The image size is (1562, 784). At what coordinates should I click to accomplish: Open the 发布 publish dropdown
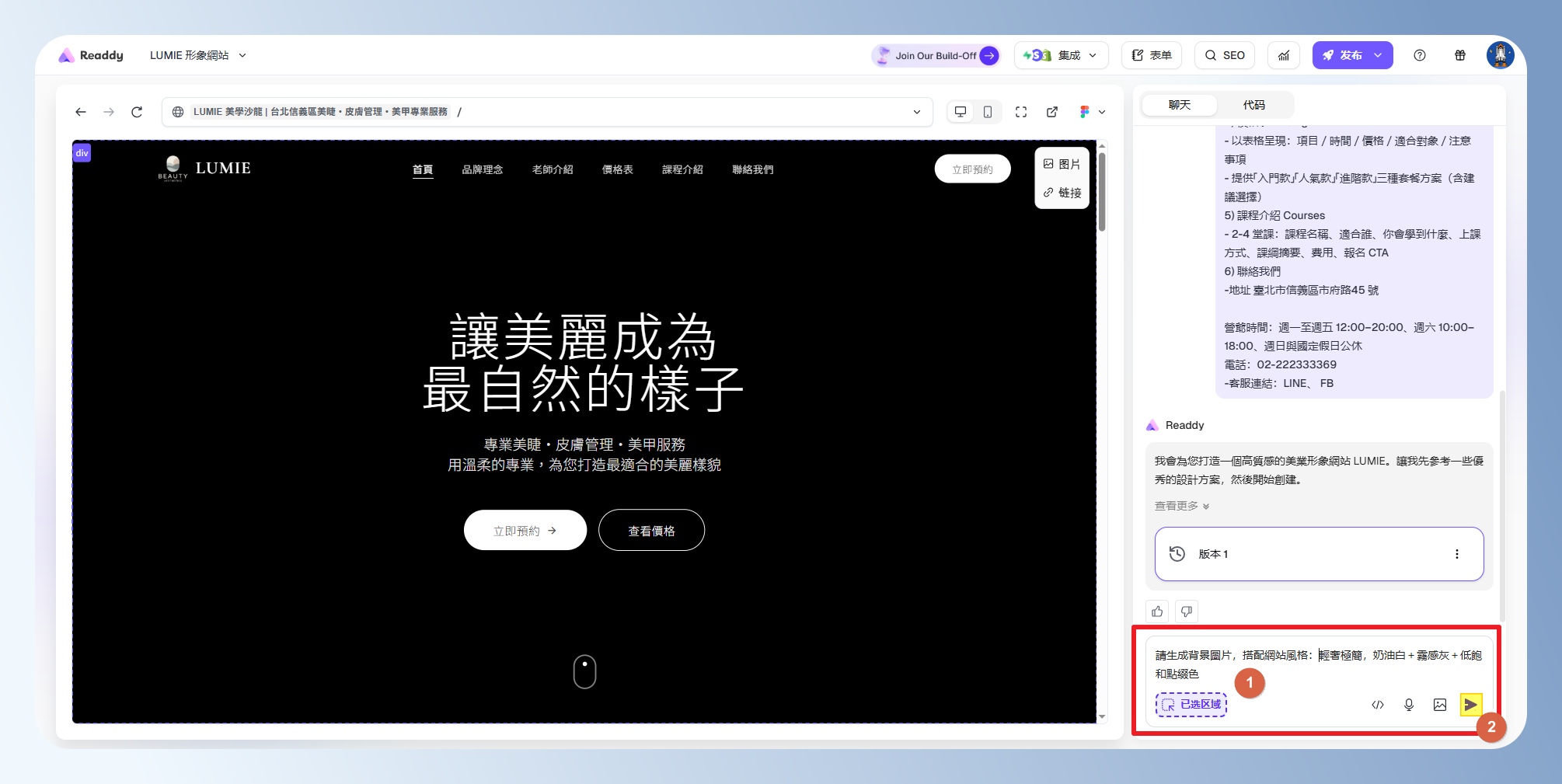(x=1378, y=55)
